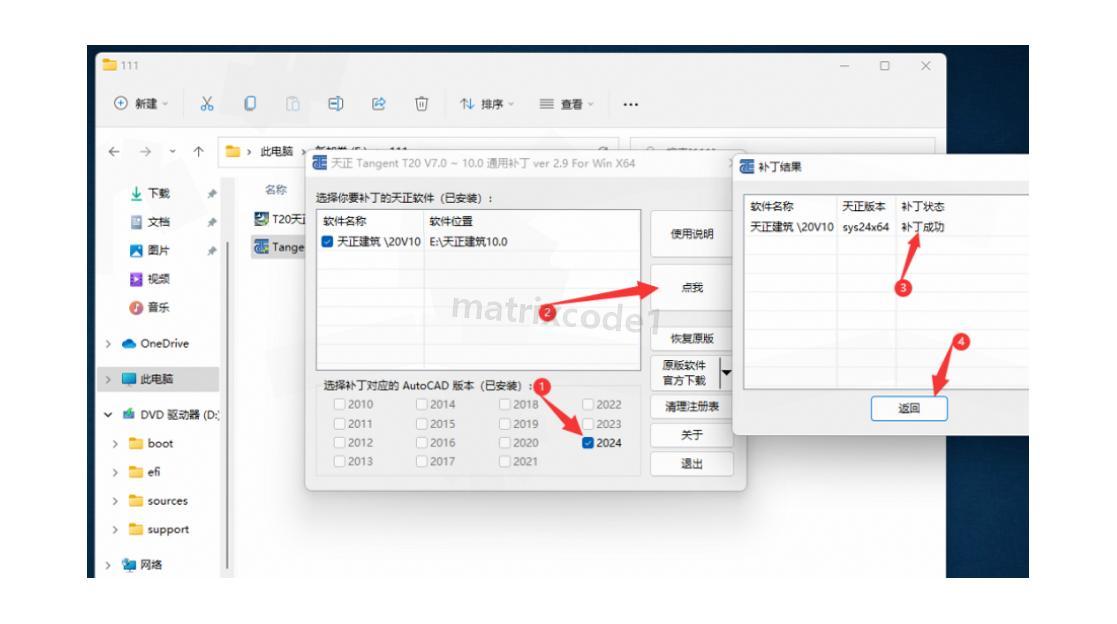The width and height of the screenshot is (1117, 624).
Task: Go forward with the right arrow in Explorer
Action: click(145, 152)
